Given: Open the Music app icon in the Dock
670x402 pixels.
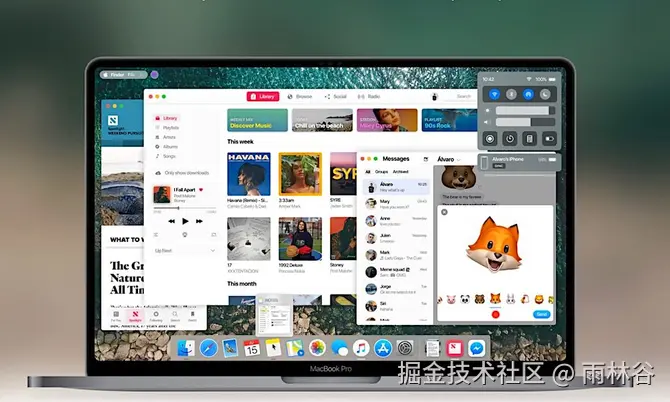Looking at the screenshot, I should point(361,348).
